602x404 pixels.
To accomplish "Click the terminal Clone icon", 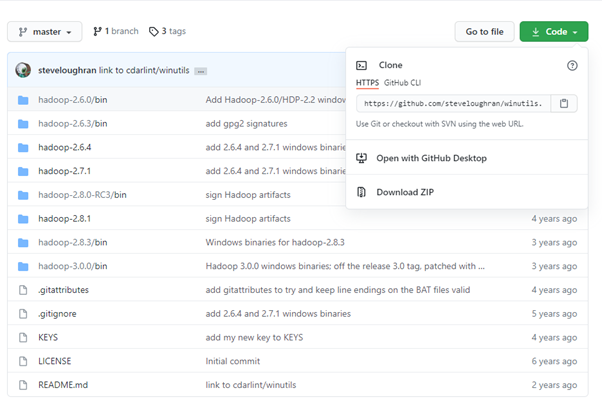I will click(362, 65).
